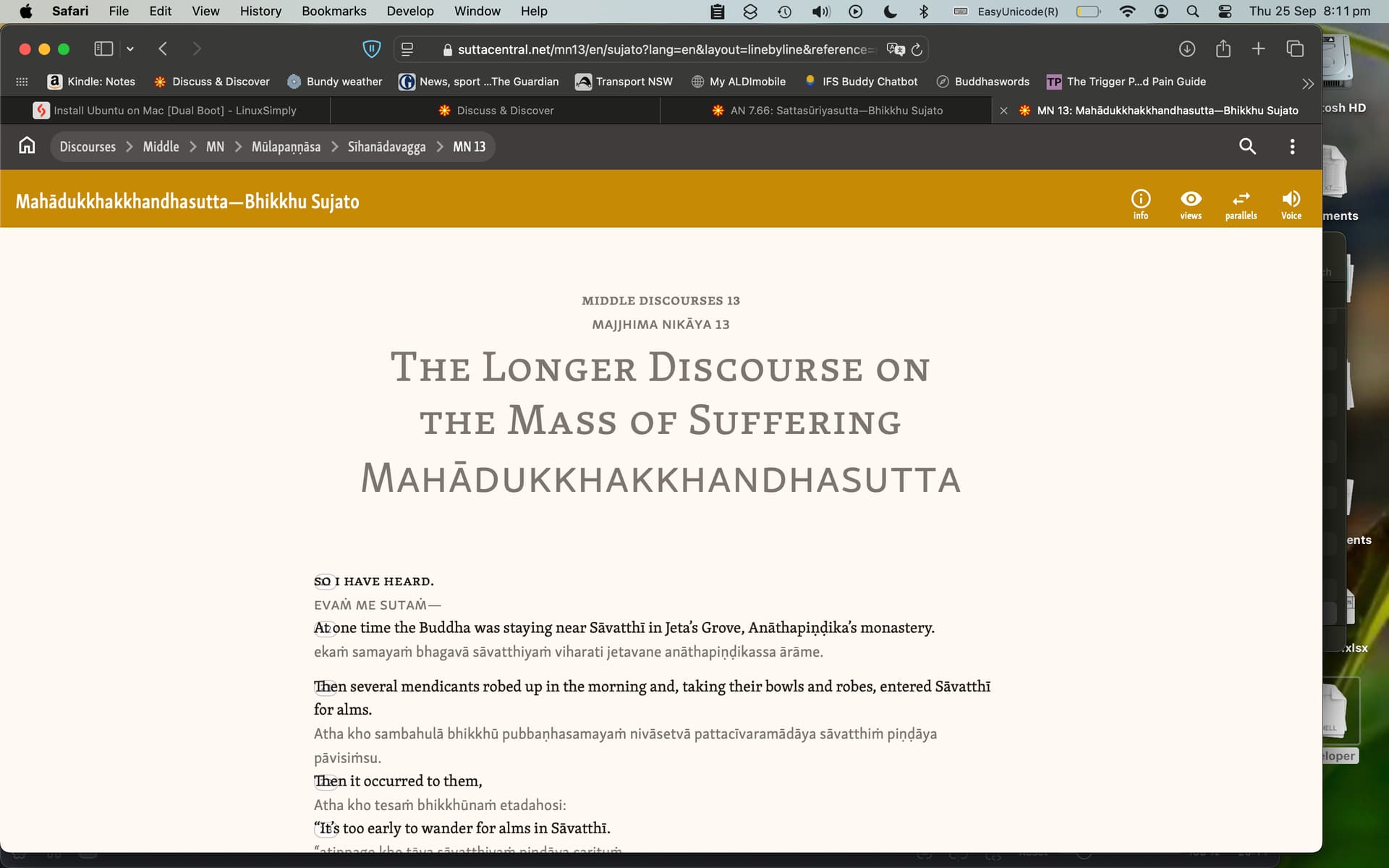Toggle macOS Focus moon icon
This screenshot has height=868, width=1389.
pyautogui.click(x=891, y=11)
